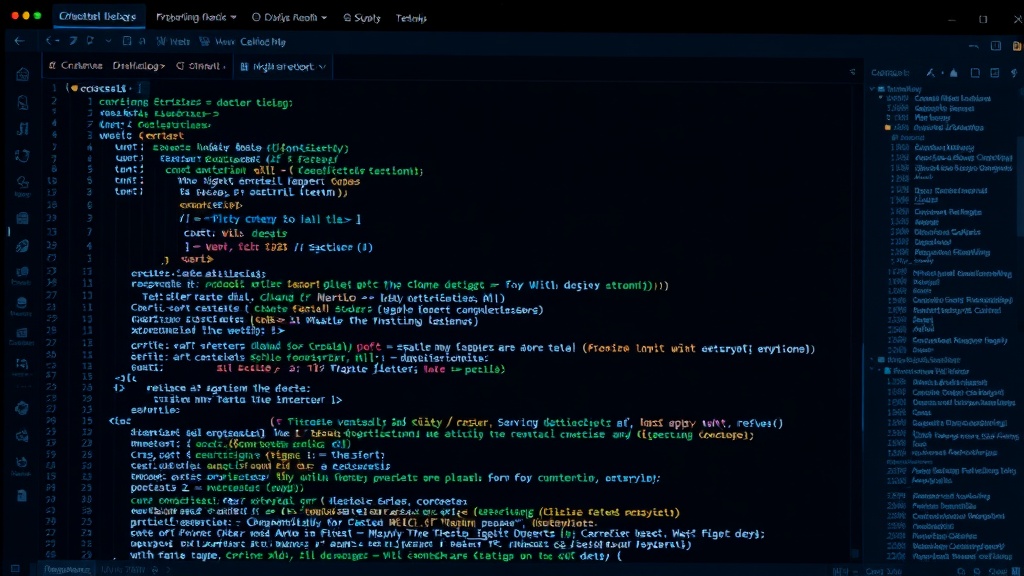Click the right panel title label
This screenshot has height=576, width=1024.
(x=889, y=72)
